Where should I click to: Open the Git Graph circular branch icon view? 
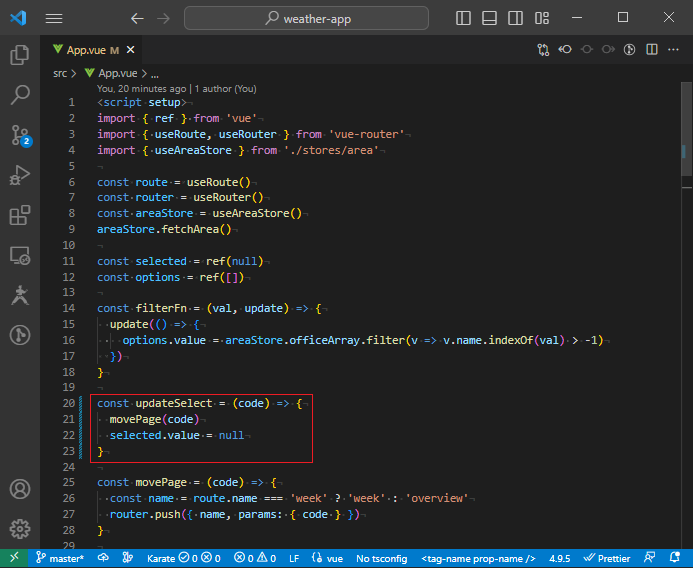[x=20, y=335]
